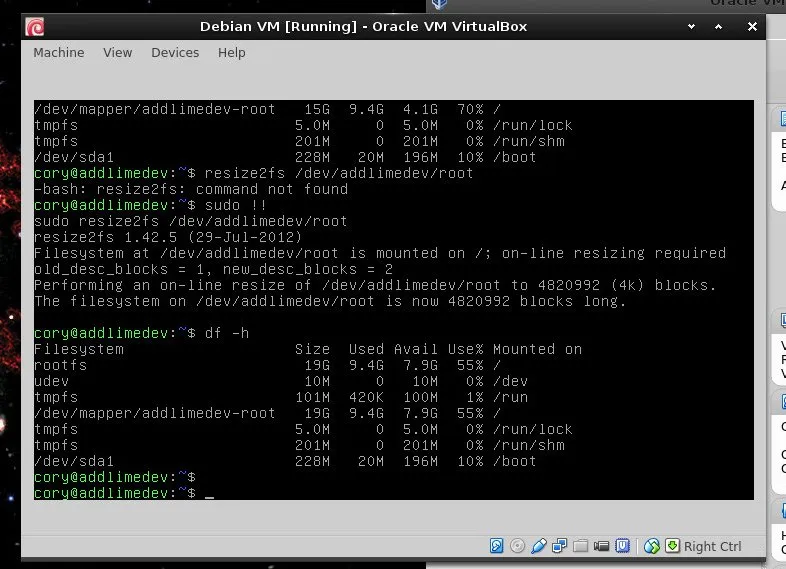Open the Machine menu

tap(59, 53)
